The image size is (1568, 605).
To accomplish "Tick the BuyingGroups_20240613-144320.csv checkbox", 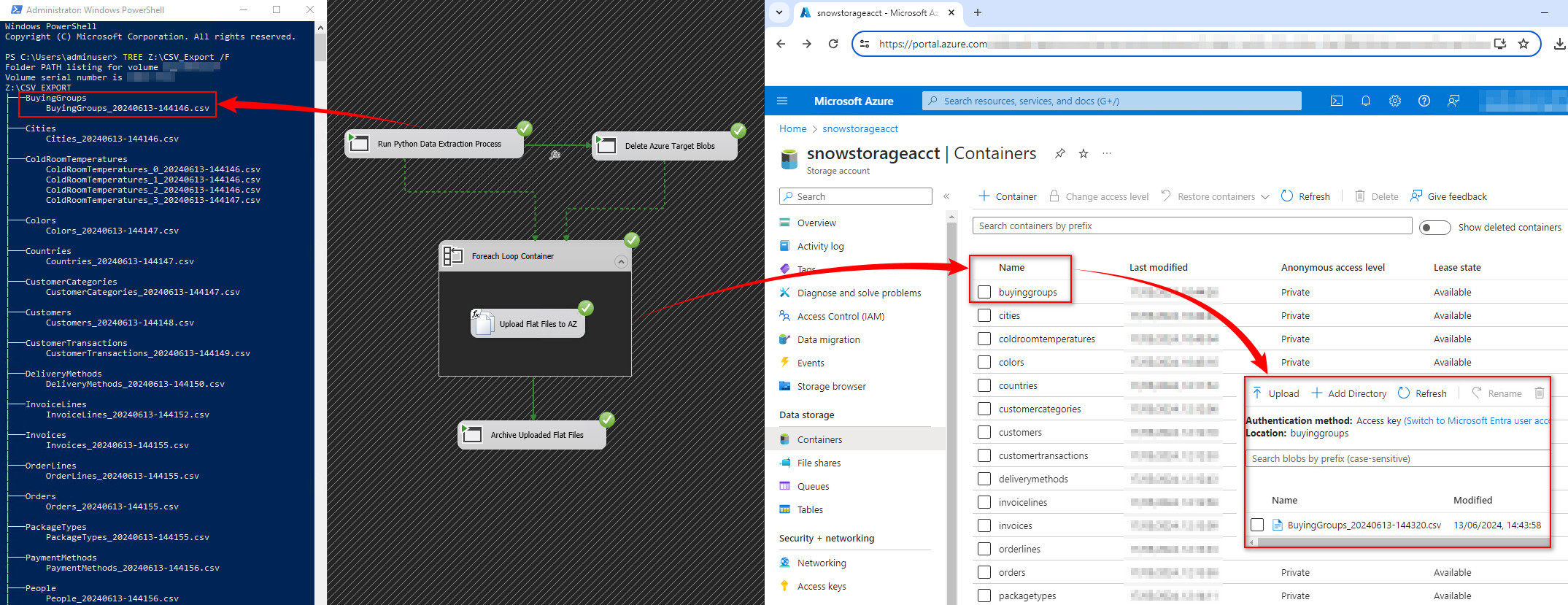I will pos(1257,525).
